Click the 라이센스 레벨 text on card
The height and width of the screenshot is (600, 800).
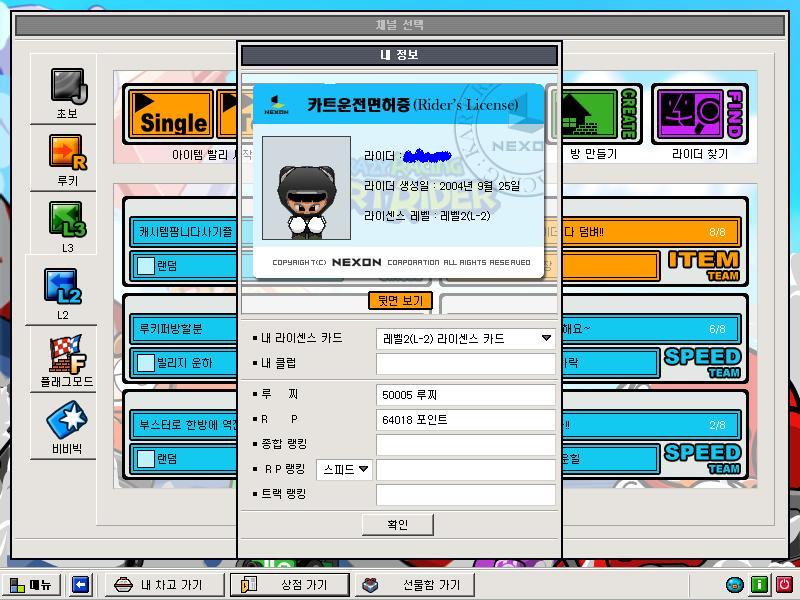pos(427,216)
